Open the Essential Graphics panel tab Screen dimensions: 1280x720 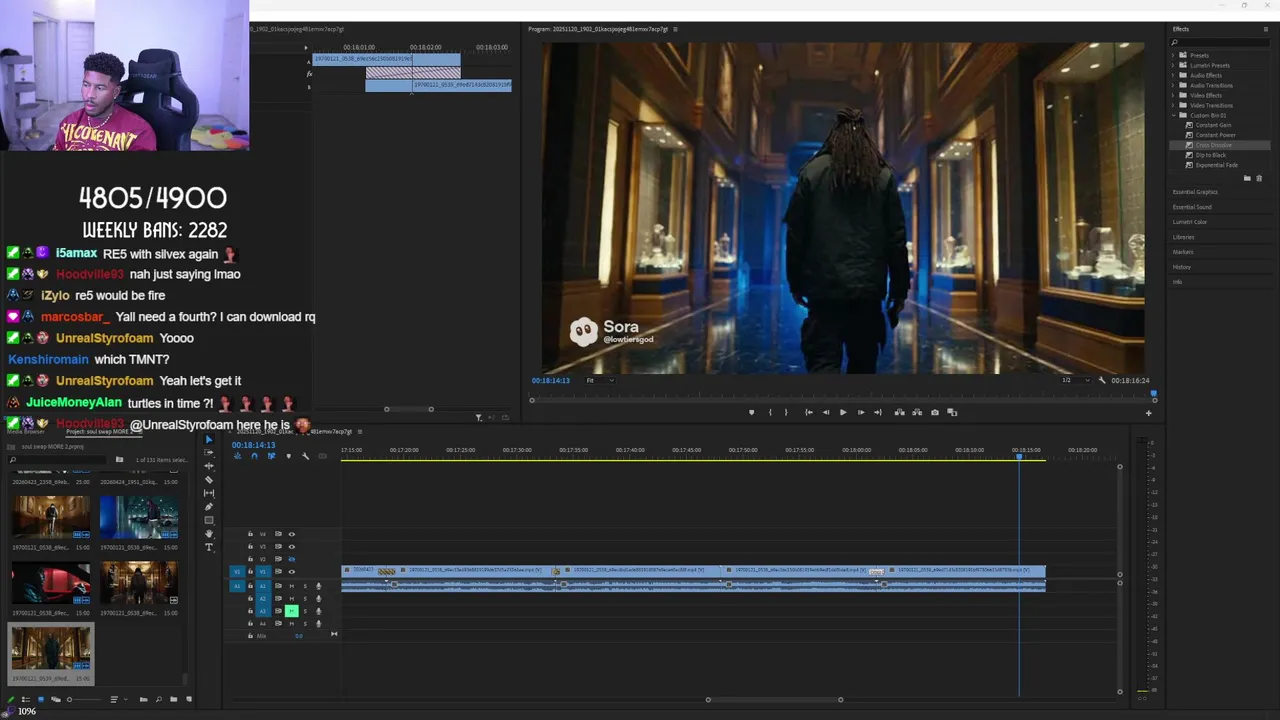click(1195, 192)
